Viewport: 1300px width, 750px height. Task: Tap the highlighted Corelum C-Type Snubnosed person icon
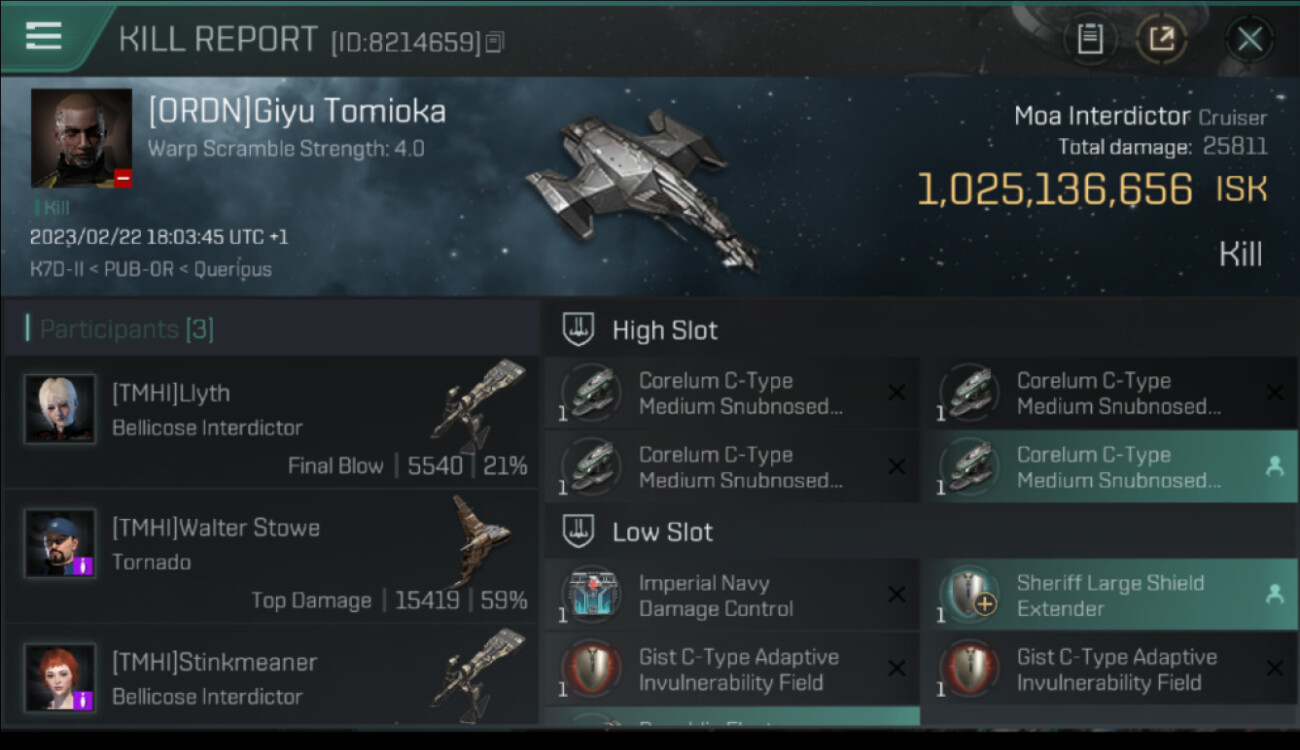[x=1274, y=467]
